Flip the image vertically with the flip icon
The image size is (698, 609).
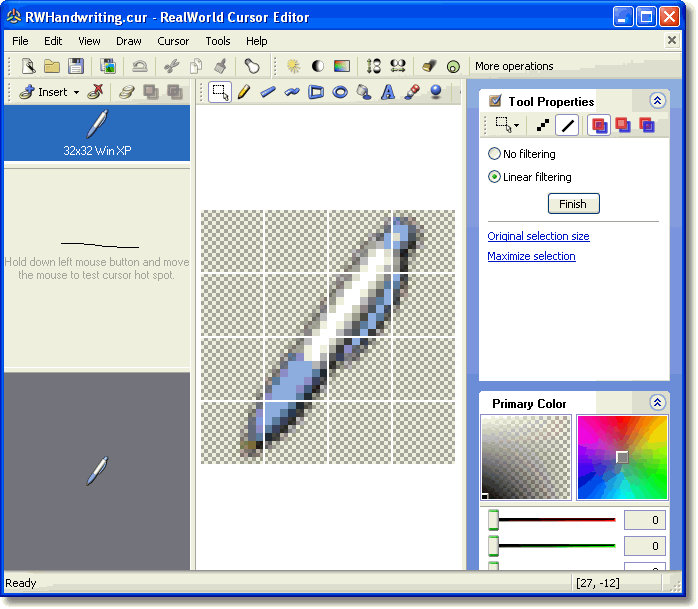pyautogui.click(x=373, y=66)
